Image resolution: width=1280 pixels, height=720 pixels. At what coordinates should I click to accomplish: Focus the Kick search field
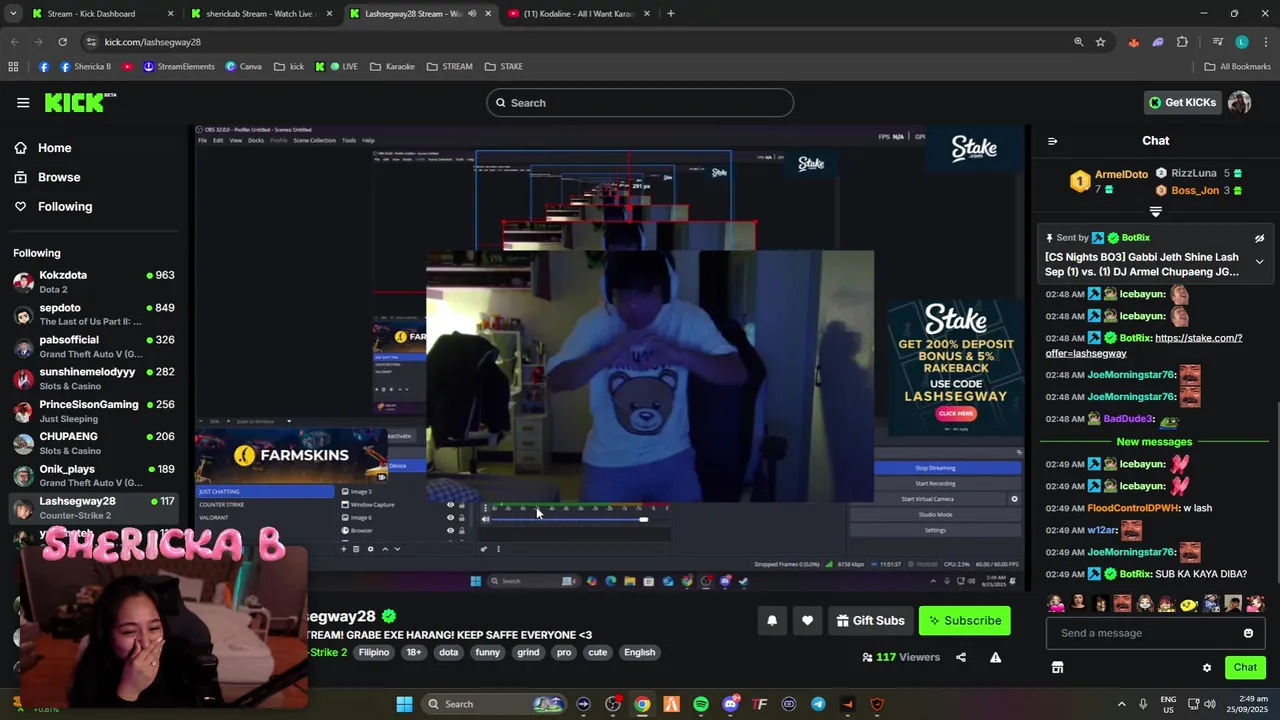[640, 102]
